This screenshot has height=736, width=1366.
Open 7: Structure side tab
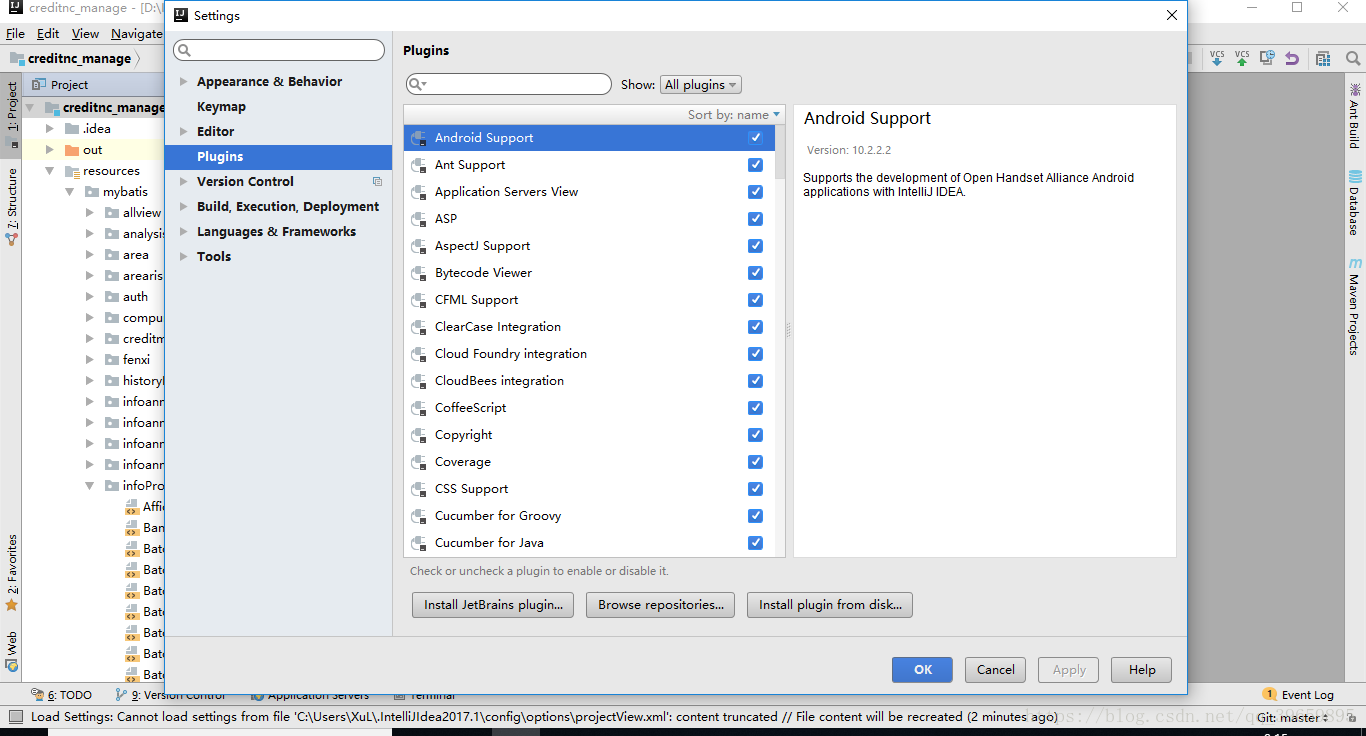coord(12,206)
